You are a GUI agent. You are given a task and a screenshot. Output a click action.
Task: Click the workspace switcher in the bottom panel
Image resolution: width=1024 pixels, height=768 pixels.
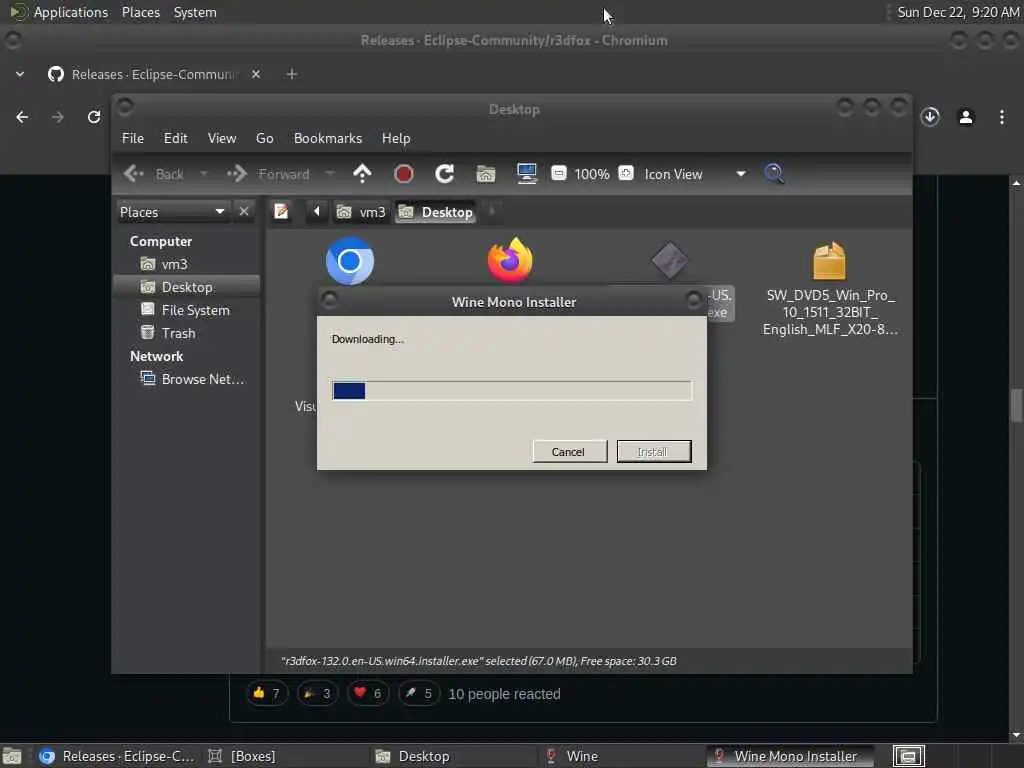point(908,756)
